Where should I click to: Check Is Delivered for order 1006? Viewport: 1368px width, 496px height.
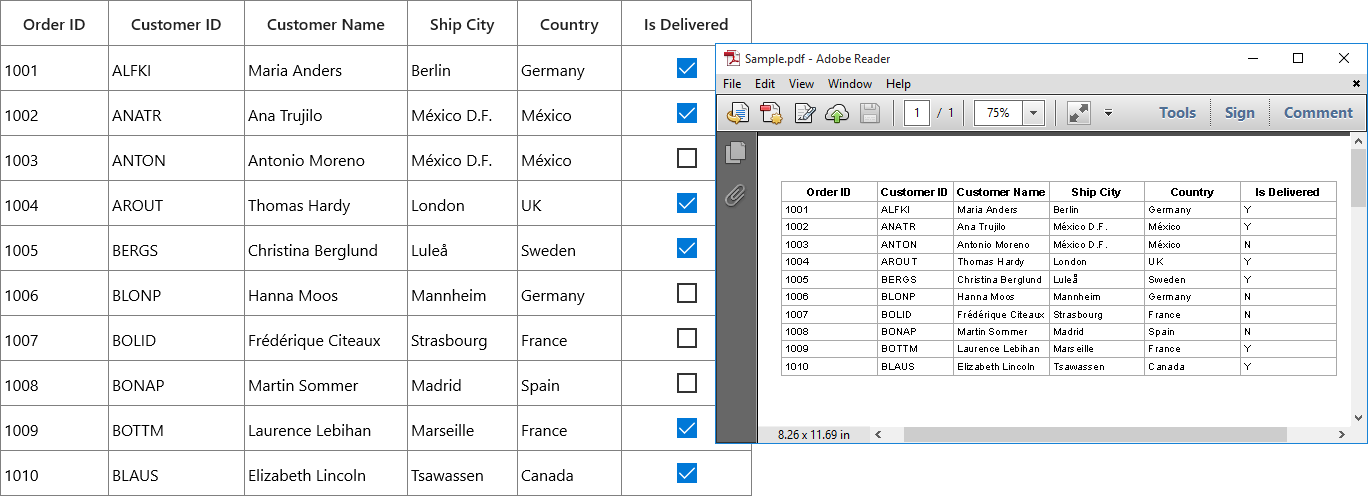[687, 293]
